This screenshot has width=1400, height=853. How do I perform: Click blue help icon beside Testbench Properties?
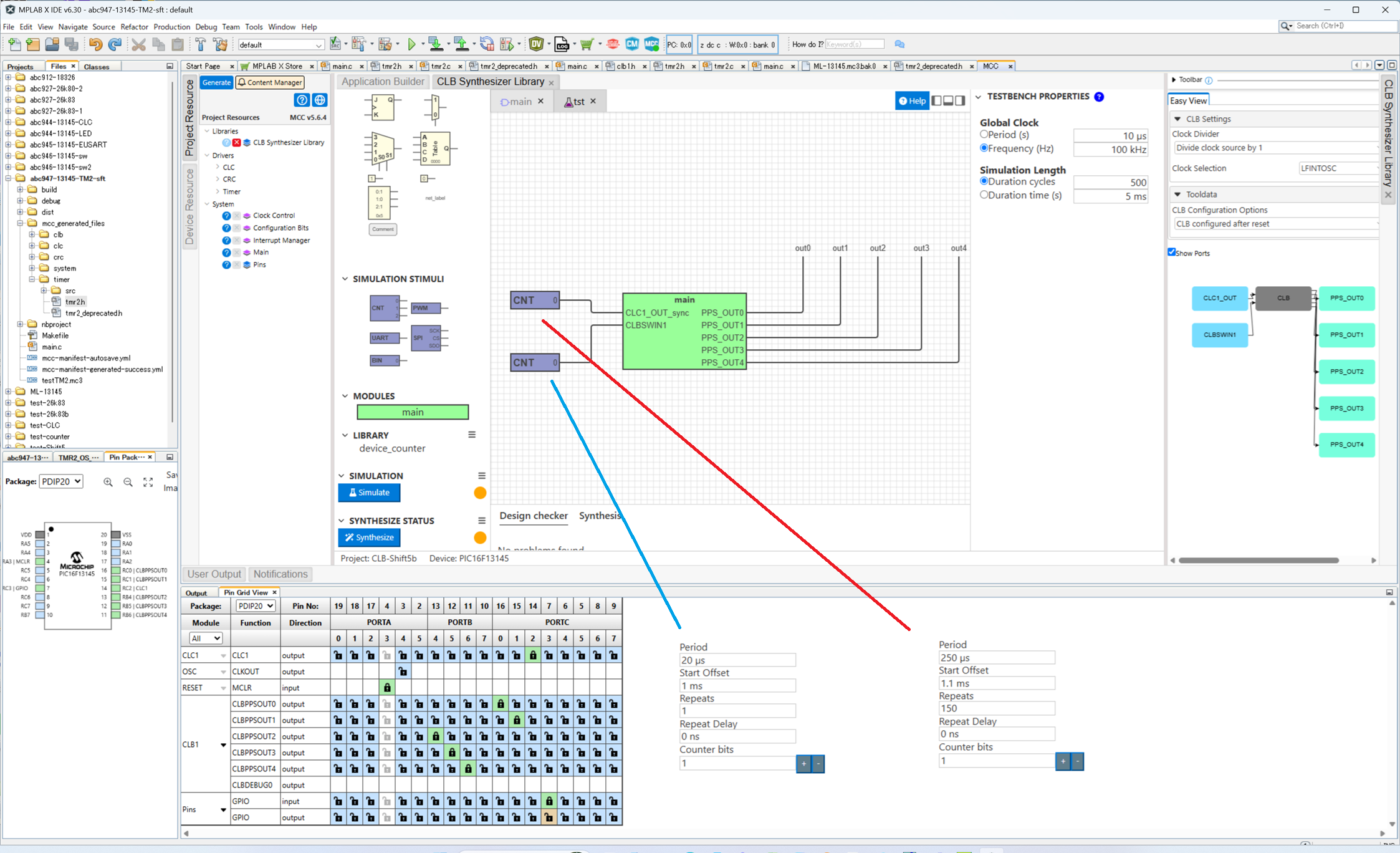(1099, 97)
